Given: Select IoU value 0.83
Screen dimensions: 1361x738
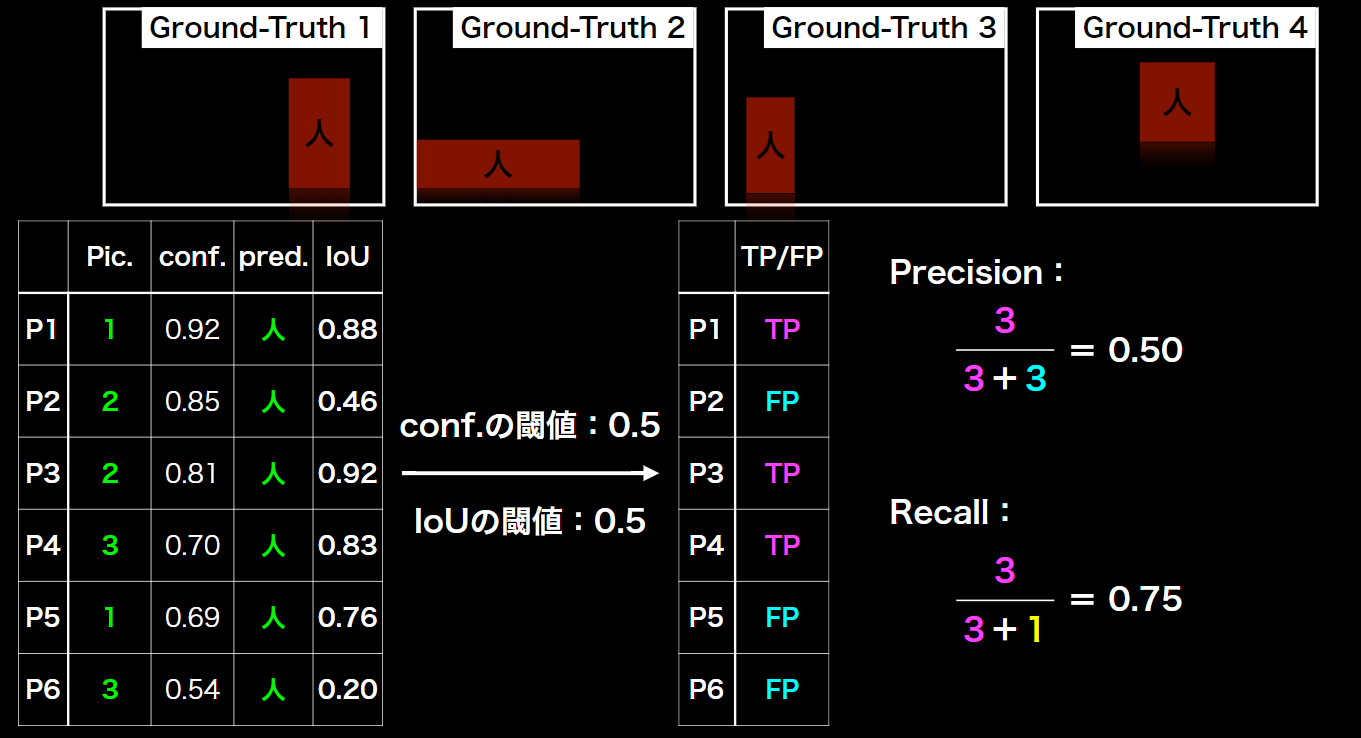Looking at the screenshot, I should point(348,545).
